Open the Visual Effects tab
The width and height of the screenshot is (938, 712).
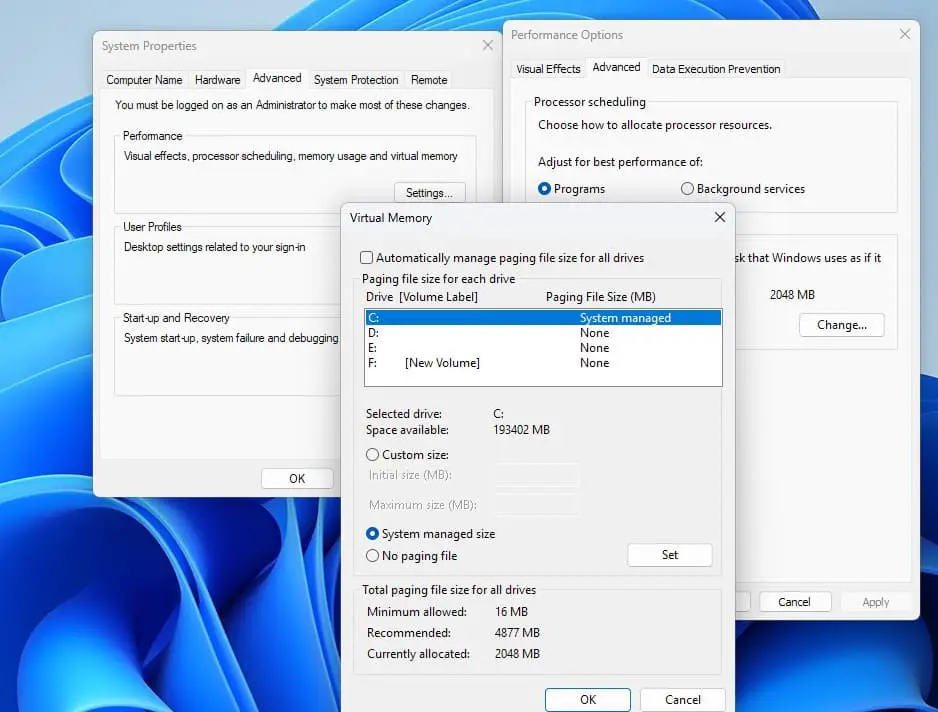coord(548,69)
